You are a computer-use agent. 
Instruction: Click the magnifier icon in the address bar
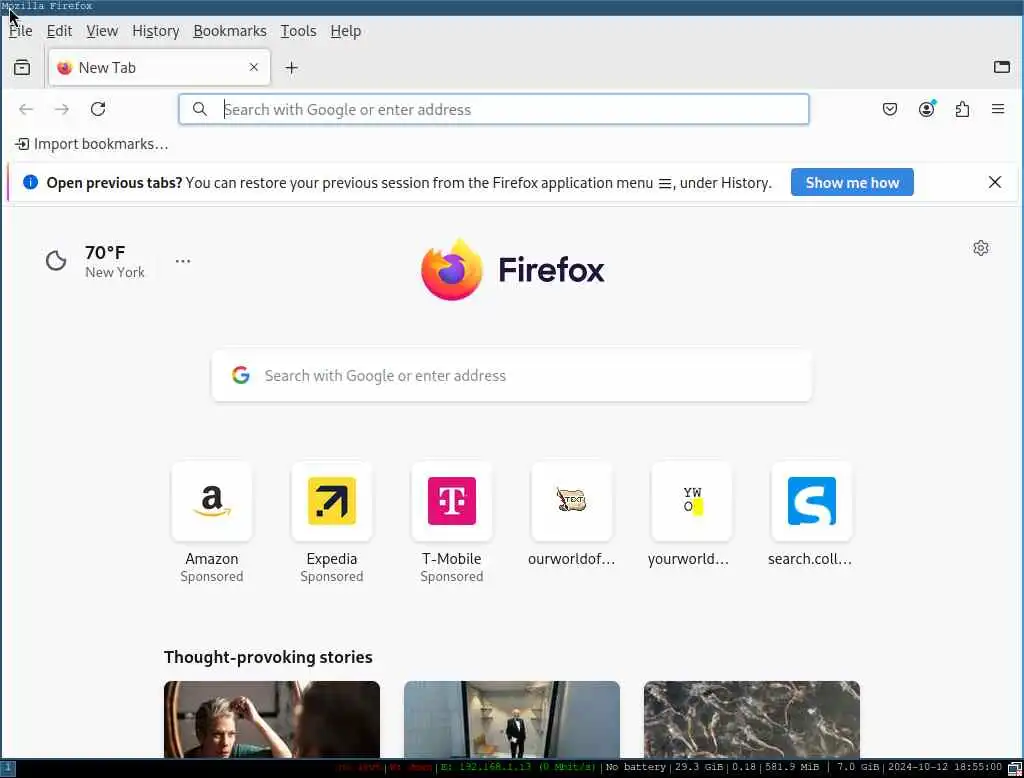click(x=200, y=109)
